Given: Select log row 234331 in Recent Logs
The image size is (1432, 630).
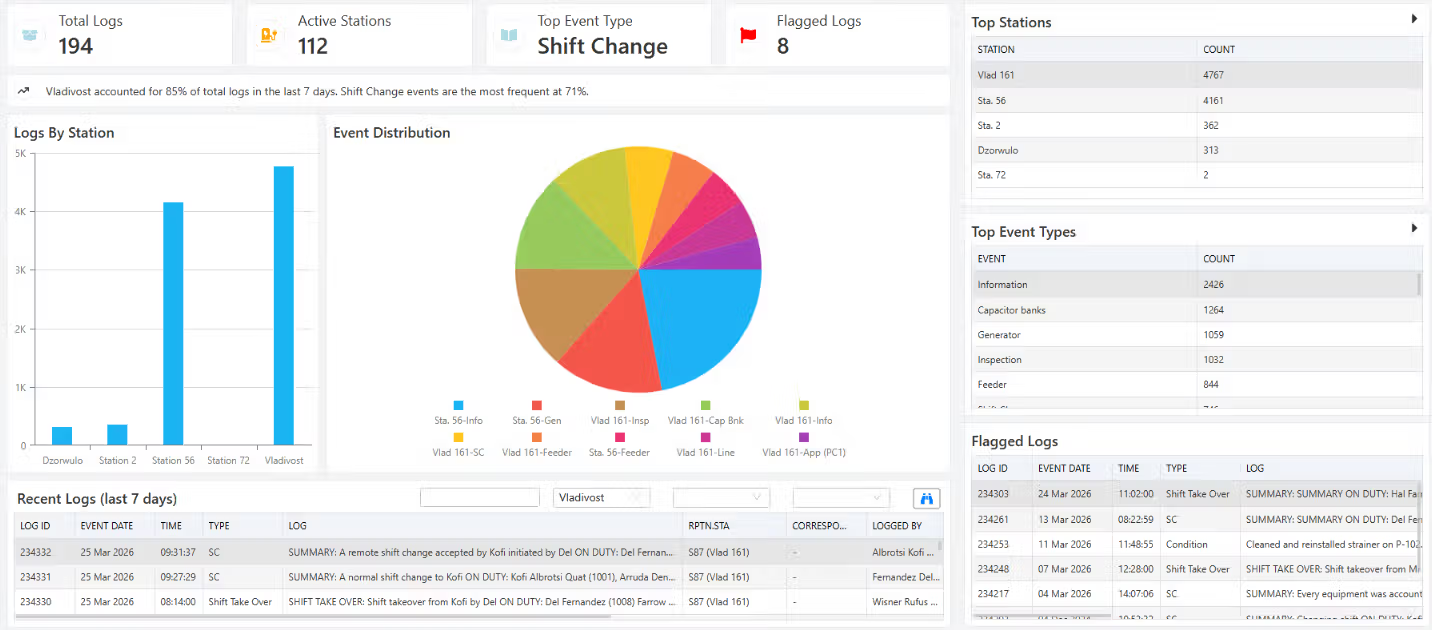Looking at the screenshot, I should (476, 577).
